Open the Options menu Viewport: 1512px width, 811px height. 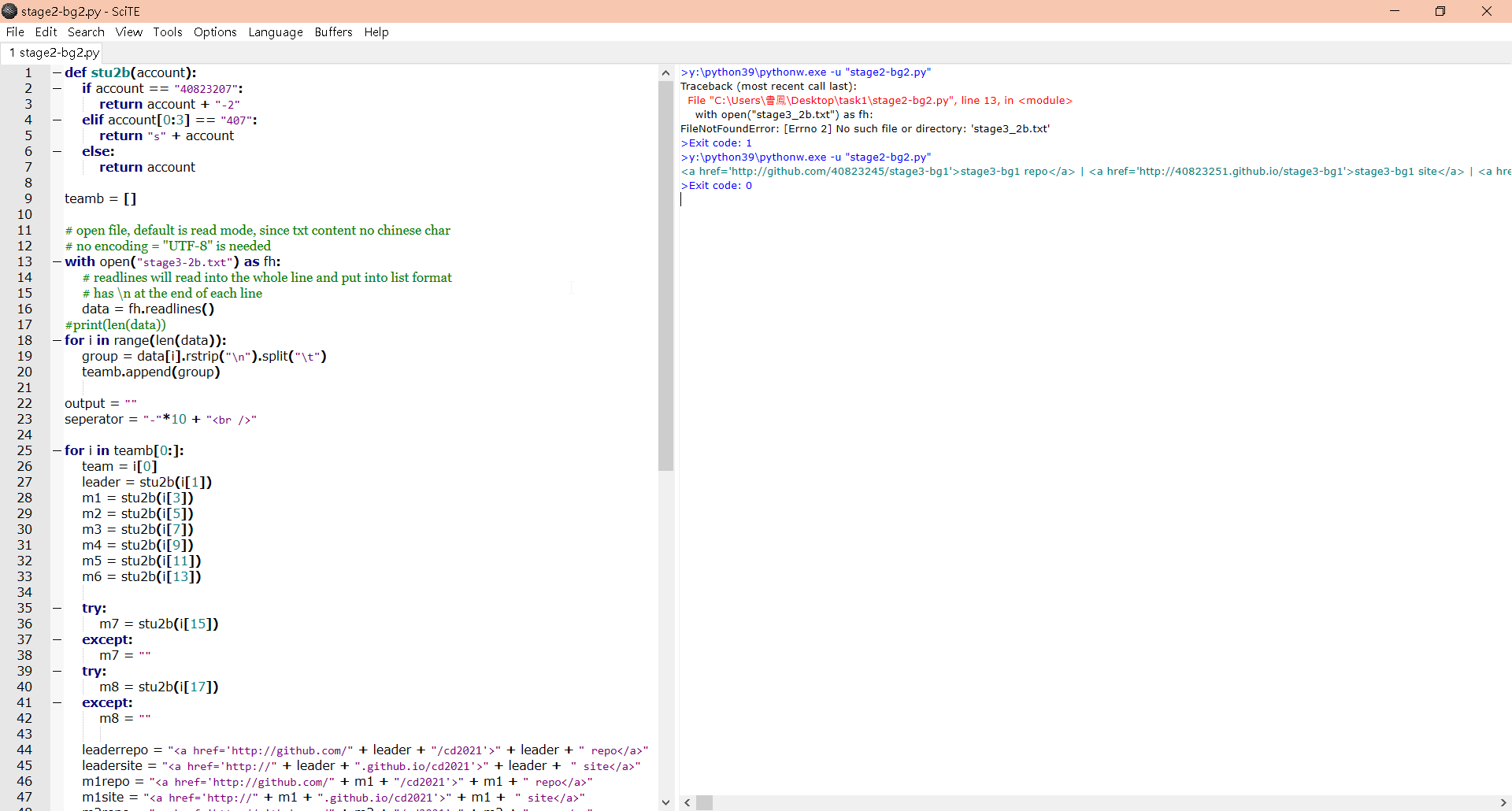coord(215,32)
